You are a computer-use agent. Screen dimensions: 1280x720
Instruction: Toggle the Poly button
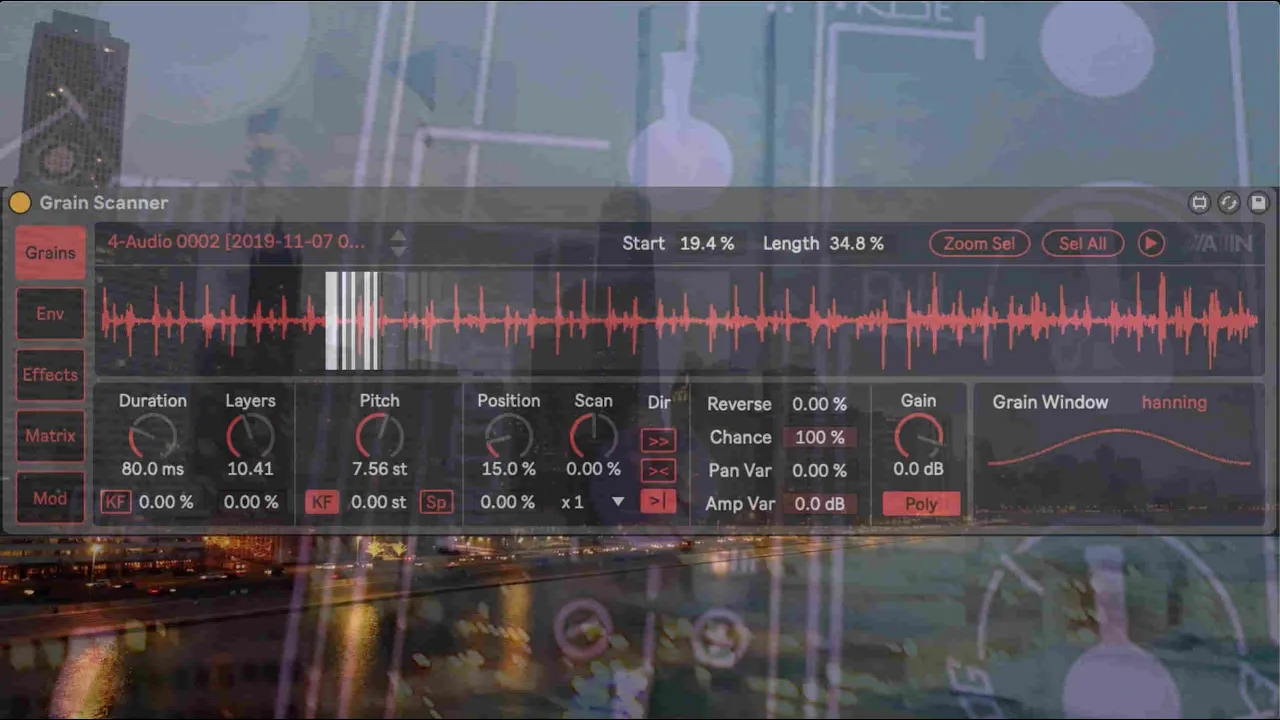pos(921,504)
